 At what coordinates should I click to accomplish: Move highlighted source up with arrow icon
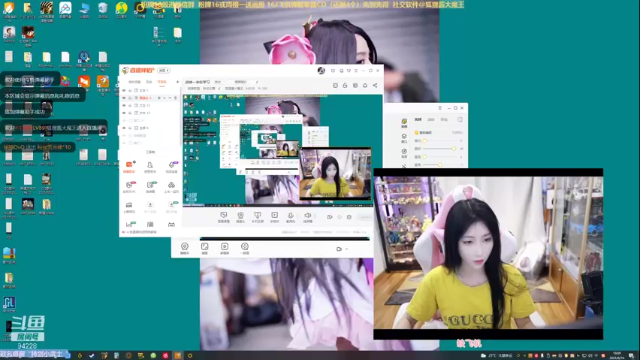[x=164, y=98]
